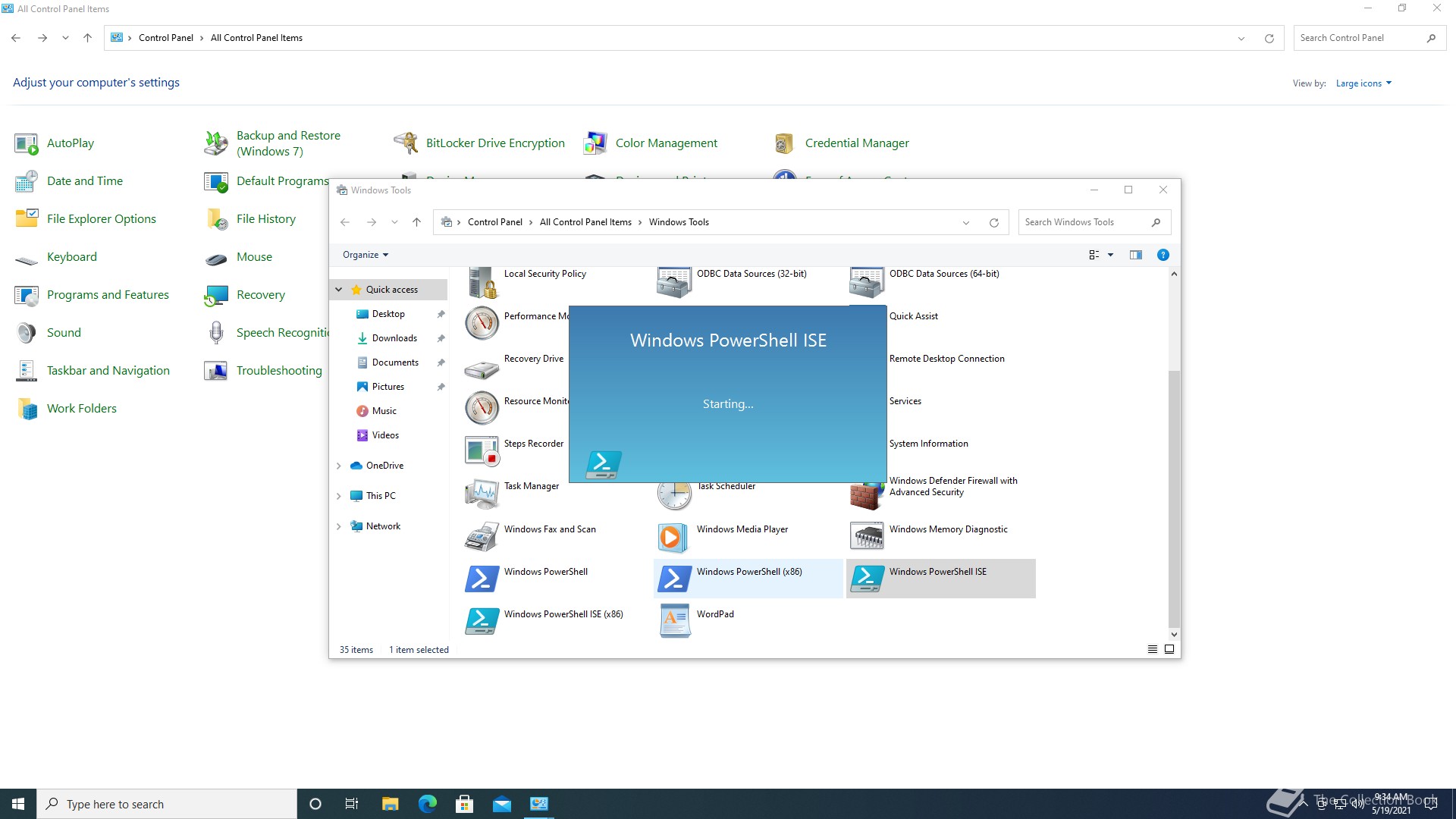Click the Search Control Panel field
The height and width of the screenshot is (819, 1456).
click(1370, 38)
